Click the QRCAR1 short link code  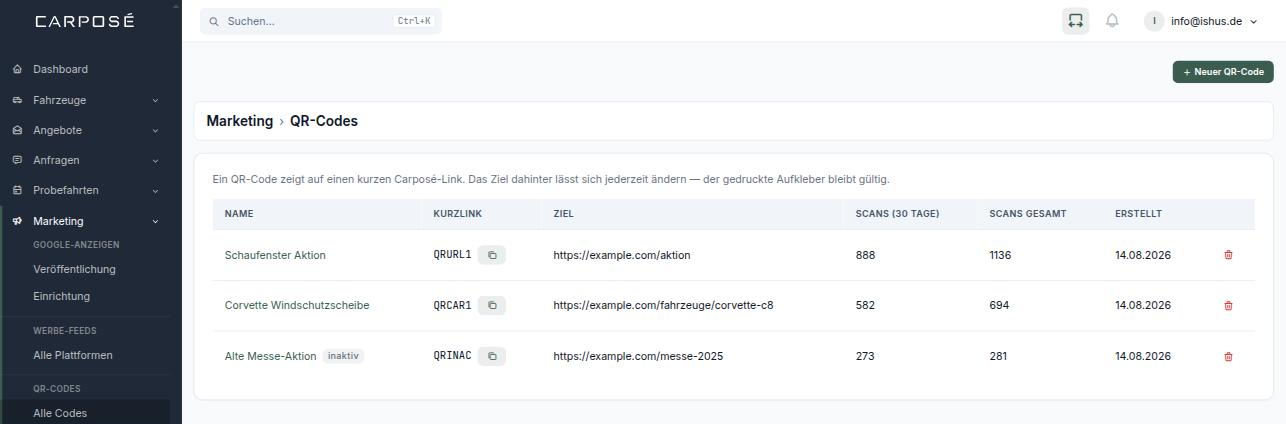tap(452, 305)
